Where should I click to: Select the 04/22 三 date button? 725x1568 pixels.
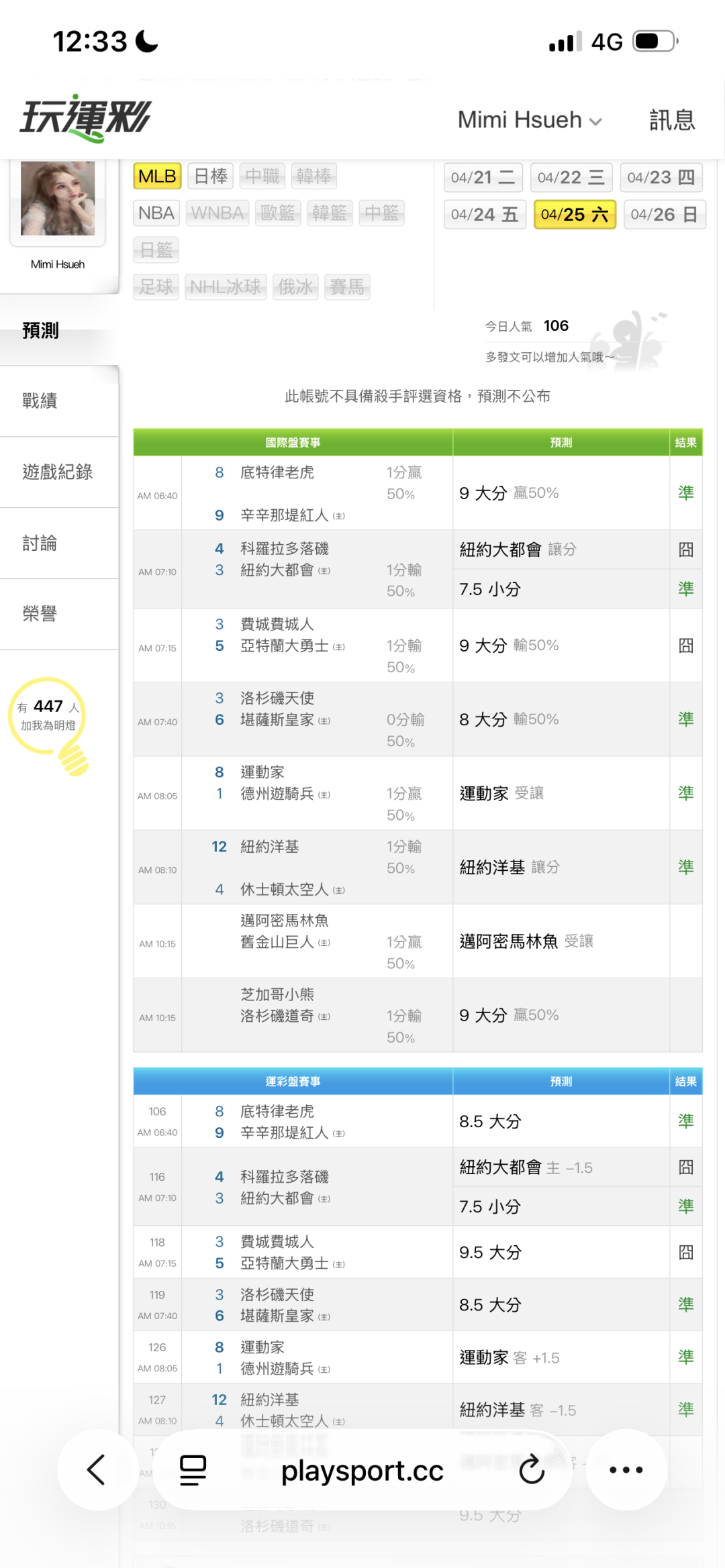[x=571, y=177]
